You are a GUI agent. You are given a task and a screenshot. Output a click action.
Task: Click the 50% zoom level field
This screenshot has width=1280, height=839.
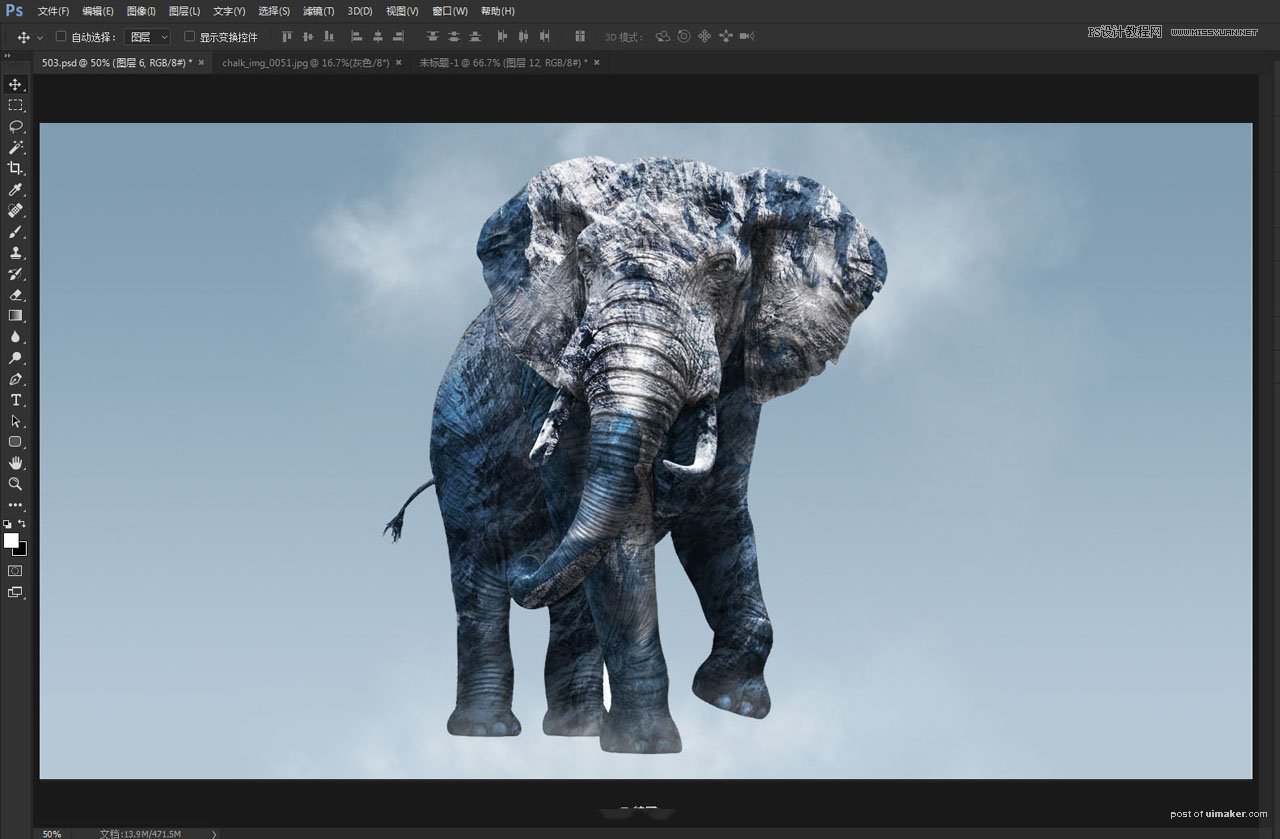point(52,833)
